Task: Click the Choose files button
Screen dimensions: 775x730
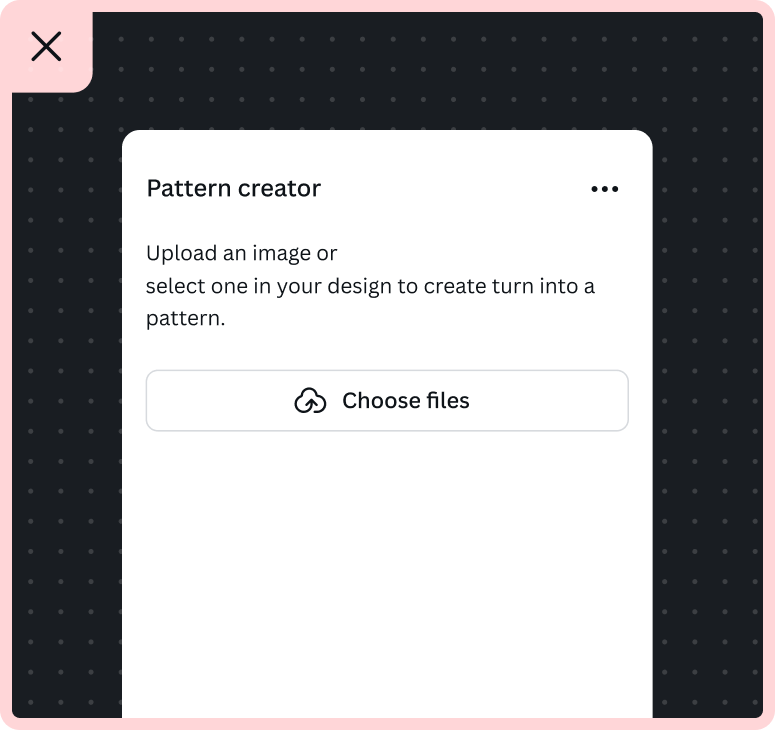Action: 387,400
